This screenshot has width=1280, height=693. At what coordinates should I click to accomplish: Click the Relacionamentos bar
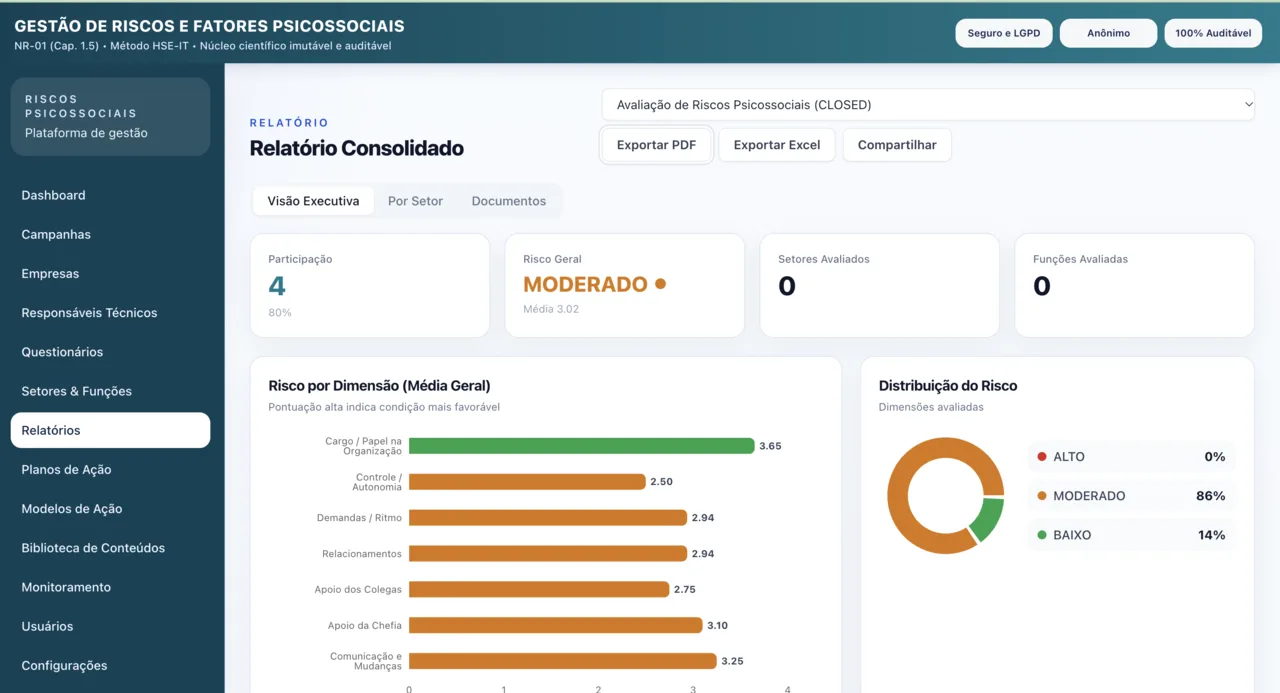(x=548, y=554)
